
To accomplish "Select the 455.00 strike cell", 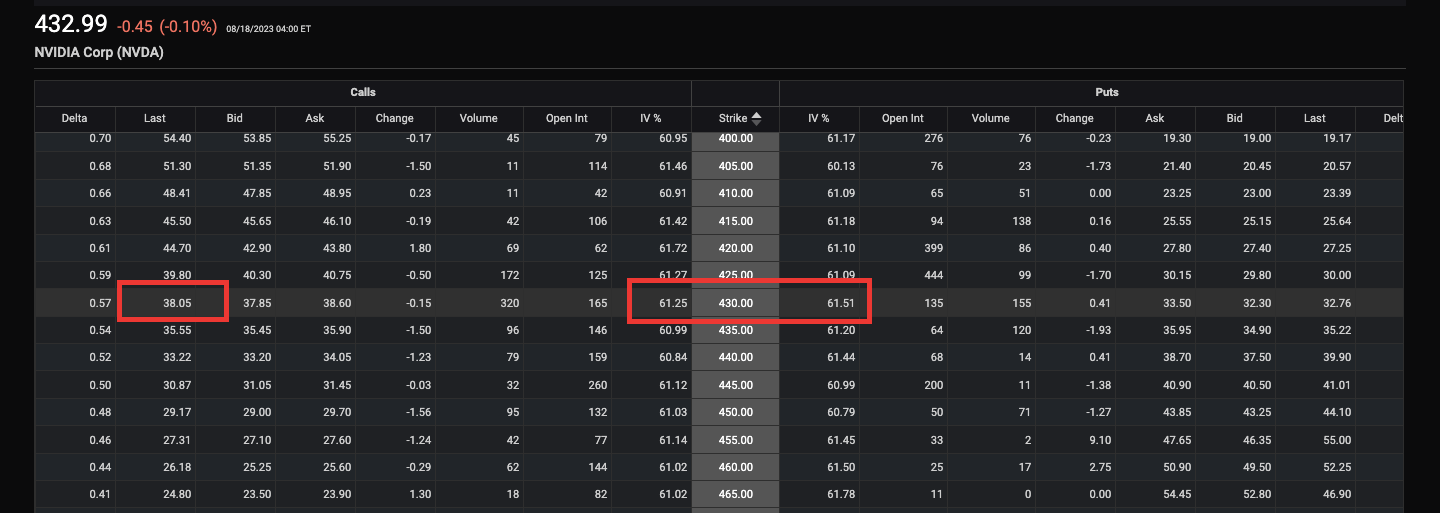I will (x=735, y=440).
